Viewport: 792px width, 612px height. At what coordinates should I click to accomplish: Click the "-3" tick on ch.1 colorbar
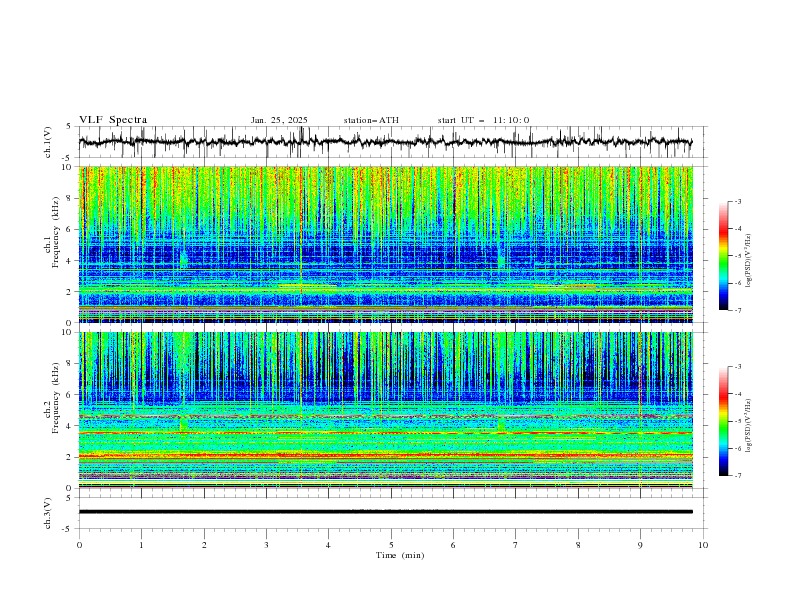coord(738,201)
